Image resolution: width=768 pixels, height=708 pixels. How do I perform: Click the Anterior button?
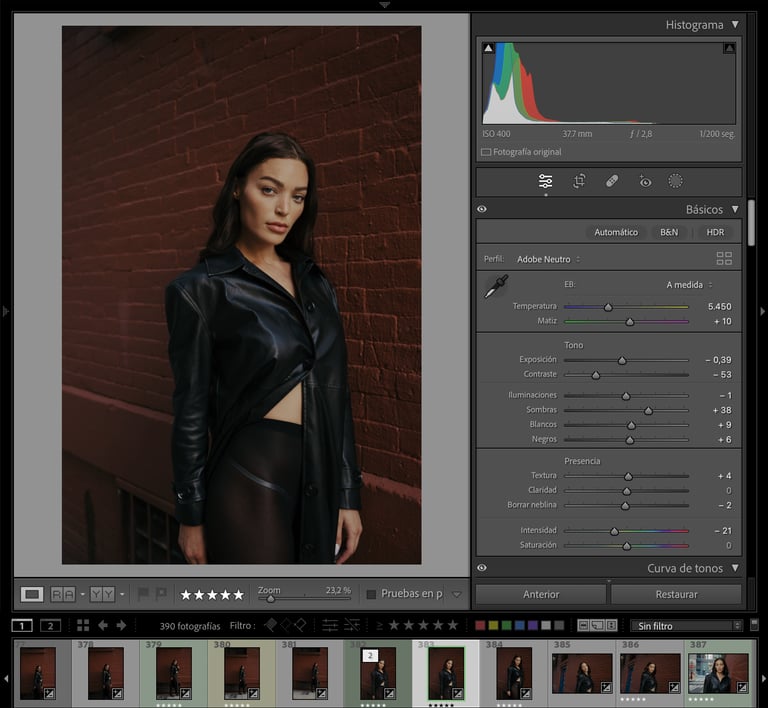541,594
